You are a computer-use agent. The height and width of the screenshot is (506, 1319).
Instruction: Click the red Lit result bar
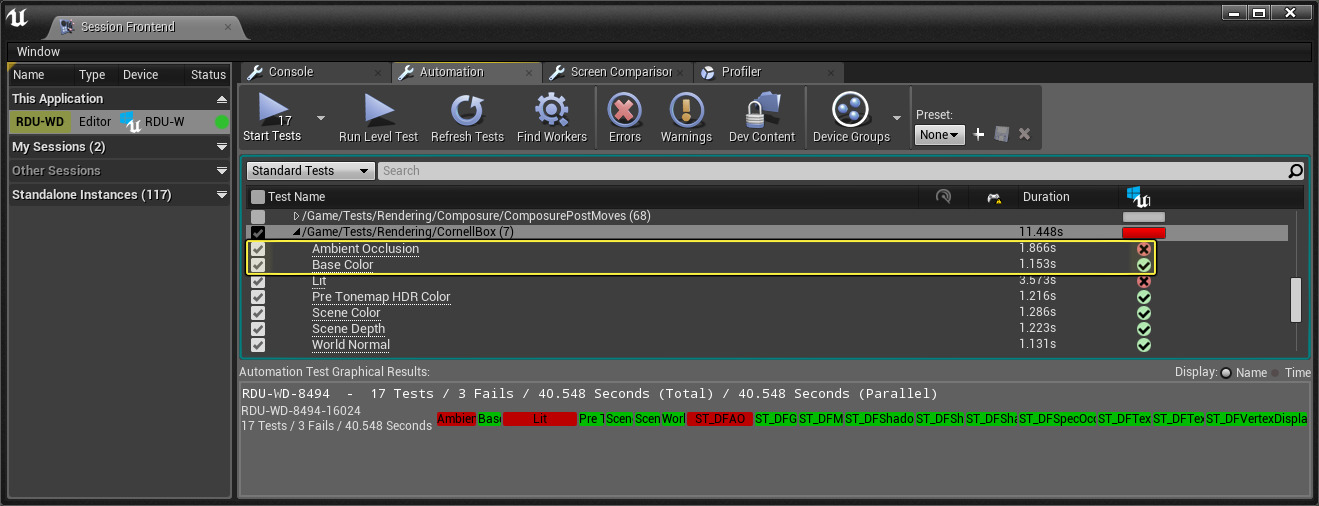(x=540, y=419)
